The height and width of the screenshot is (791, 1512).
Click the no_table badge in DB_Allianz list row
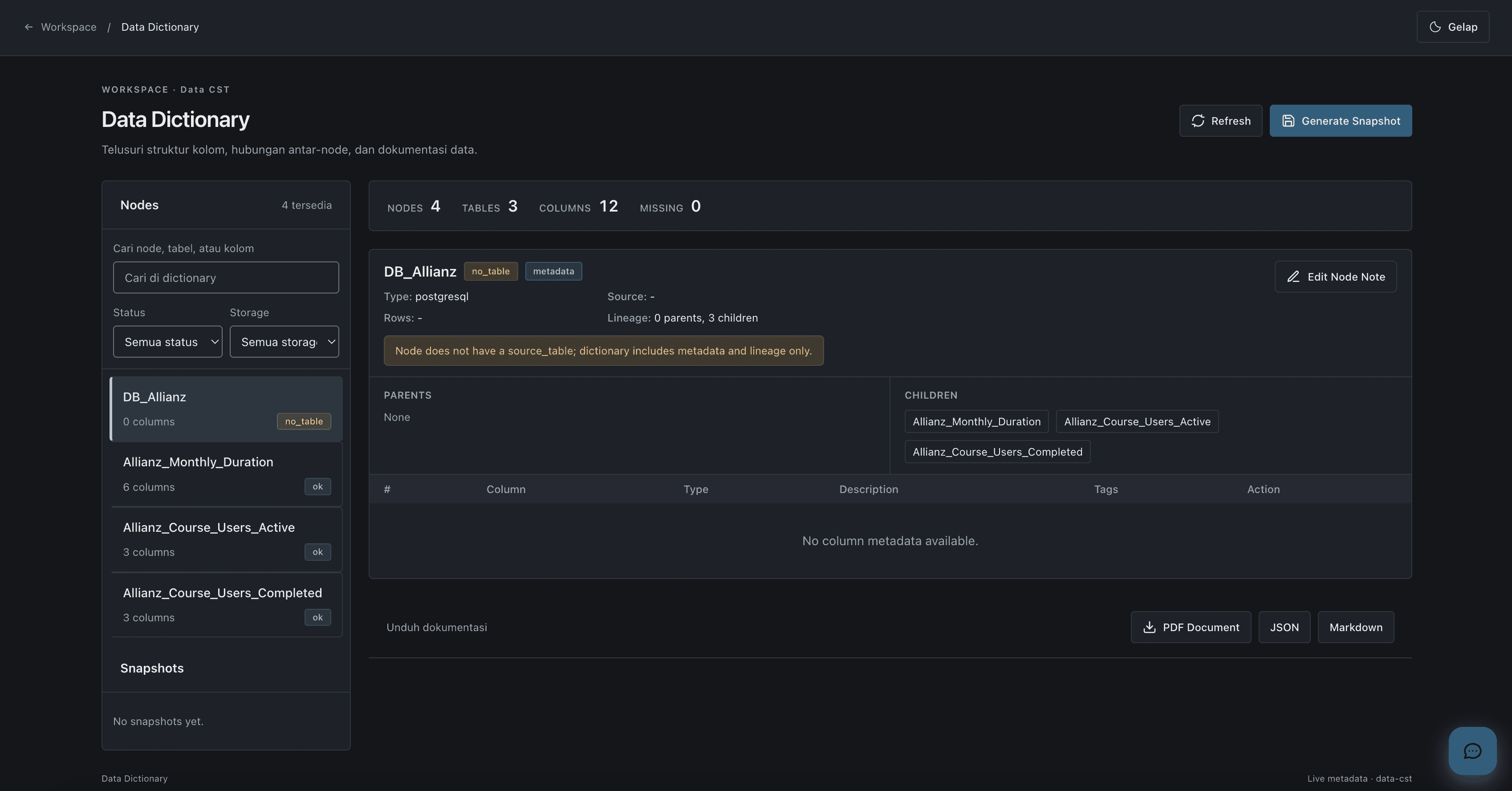304,422
